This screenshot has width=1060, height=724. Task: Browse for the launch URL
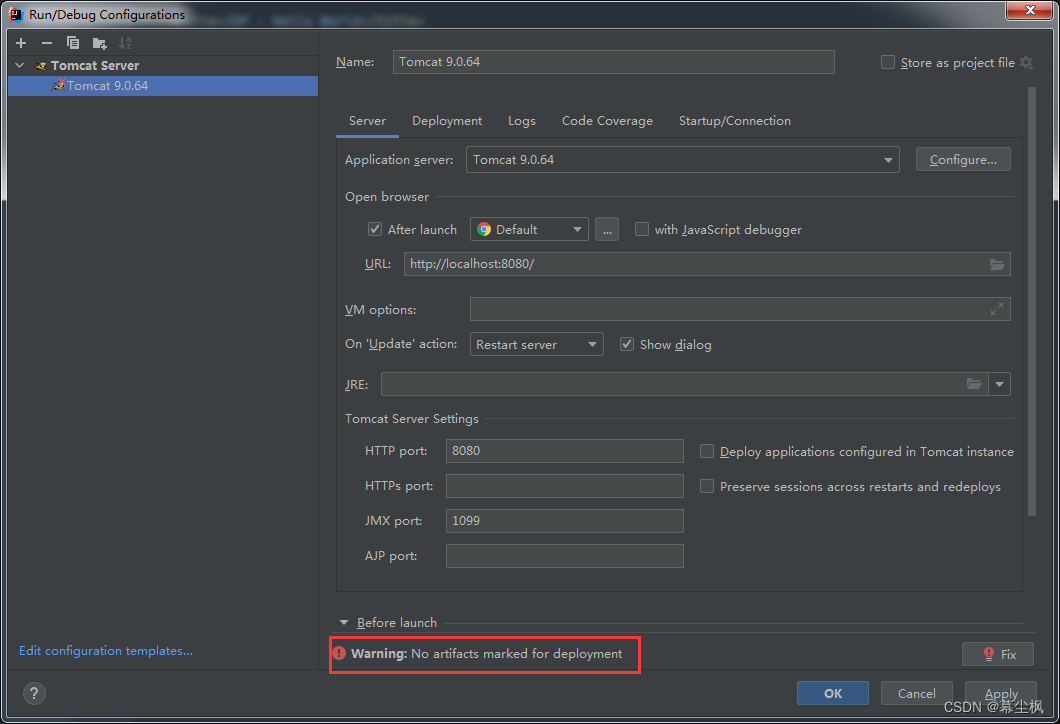click(996, 264)
